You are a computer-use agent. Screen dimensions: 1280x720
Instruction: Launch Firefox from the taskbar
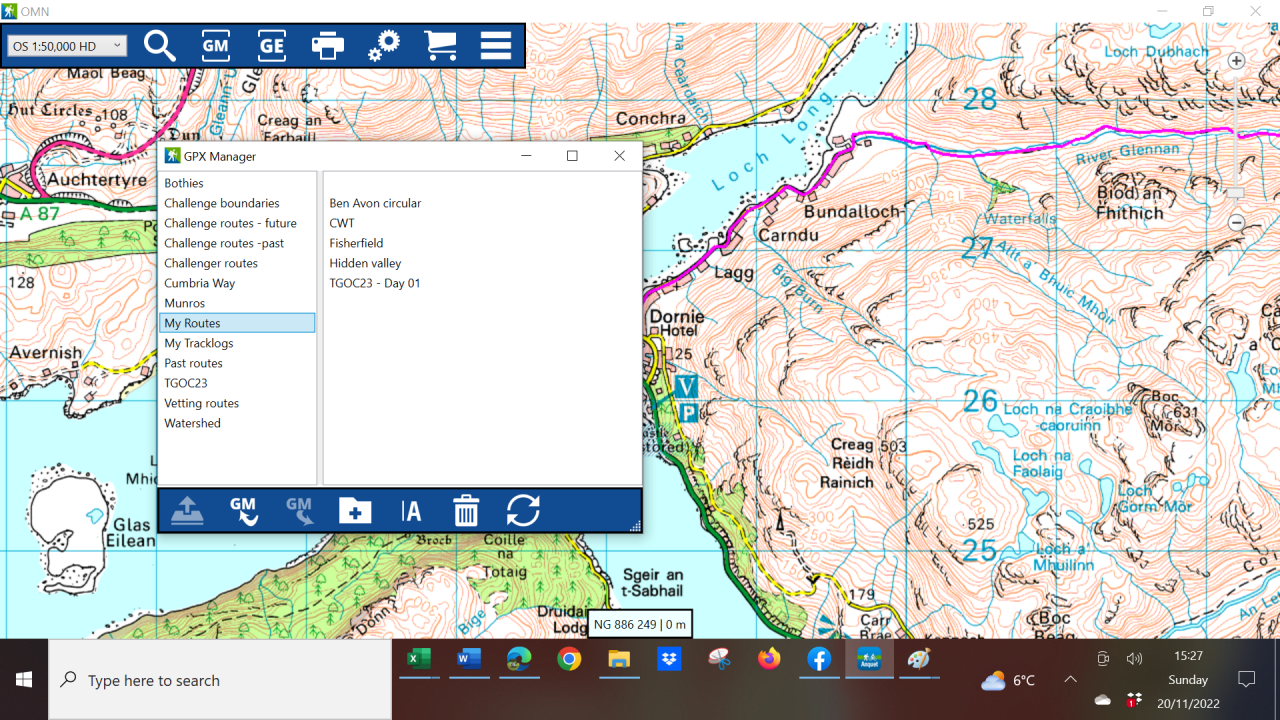click(769, 660)
